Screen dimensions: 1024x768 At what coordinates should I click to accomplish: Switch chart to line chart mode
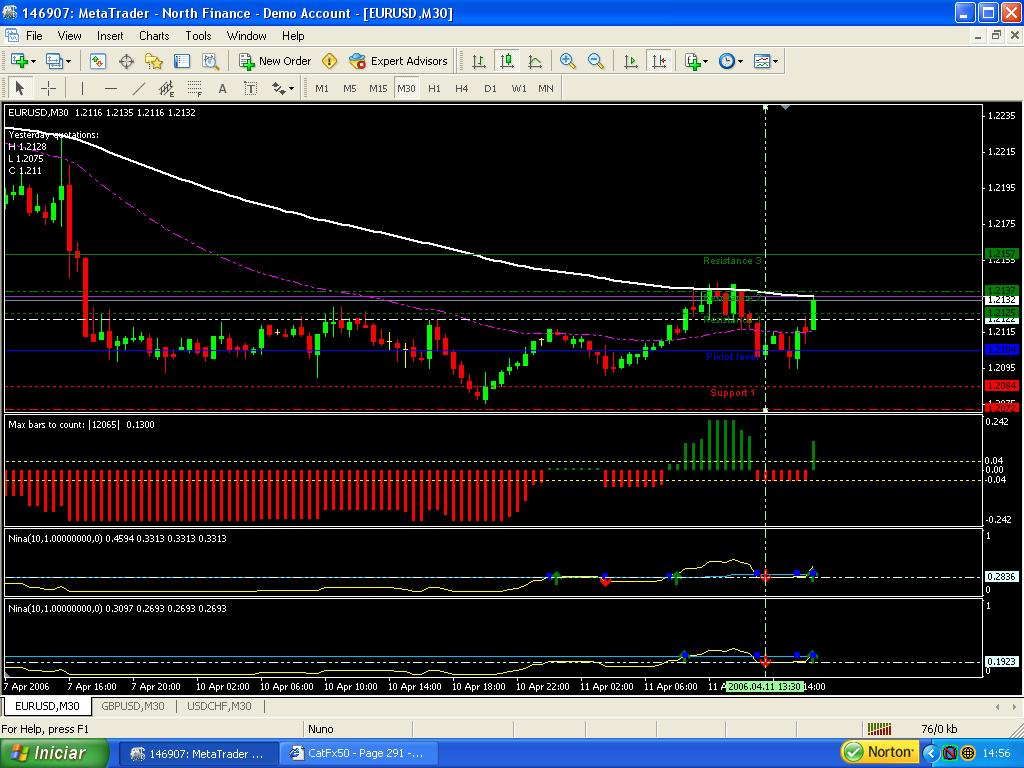point(535,61)
